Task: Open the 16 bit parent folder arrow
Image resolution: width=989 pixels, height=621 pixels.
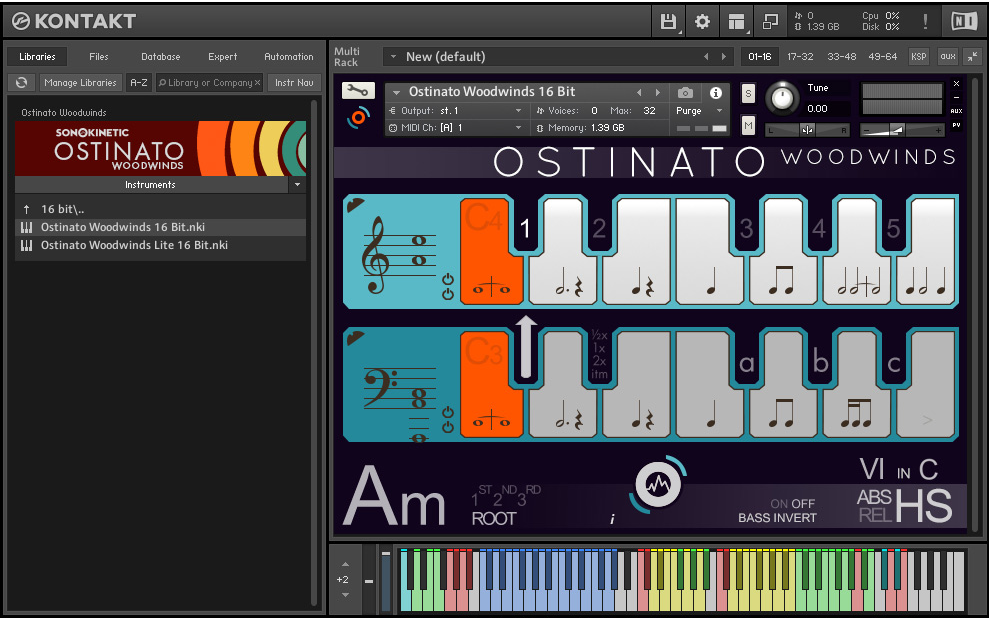Action: point(26,209)
